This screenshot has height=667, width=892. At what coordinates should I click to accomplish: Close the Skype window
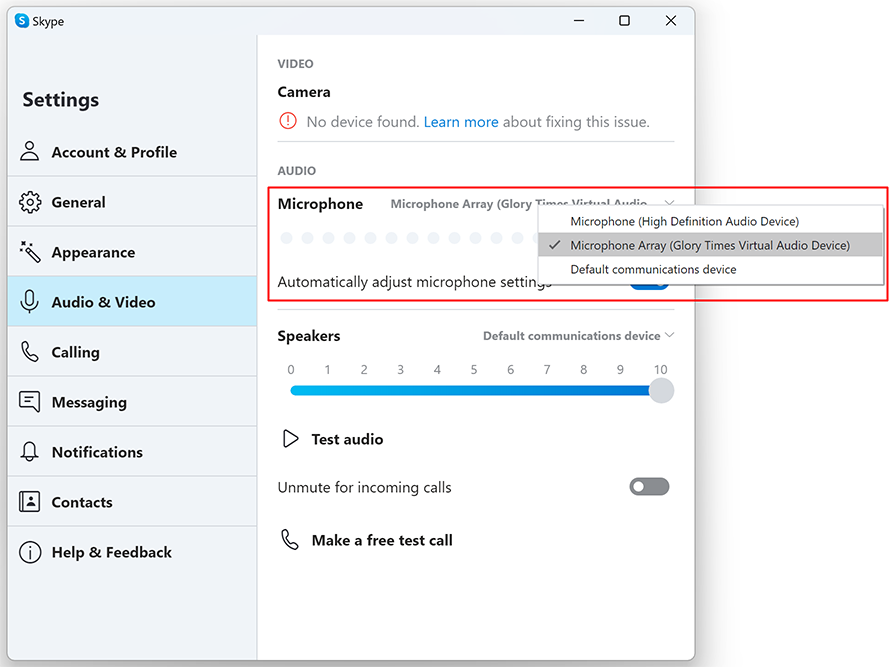tap(671, 20)
